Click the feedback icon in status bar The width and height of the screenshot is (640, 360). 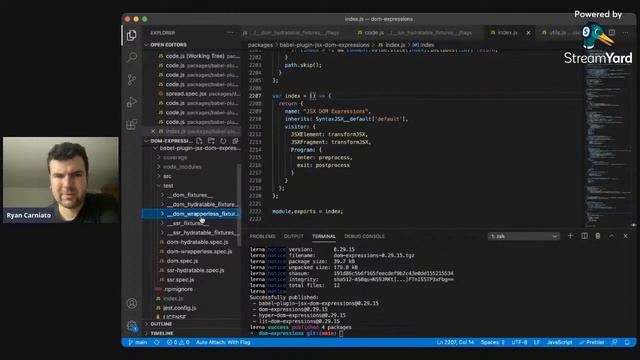pyautogui.click(x=614, y=342)
